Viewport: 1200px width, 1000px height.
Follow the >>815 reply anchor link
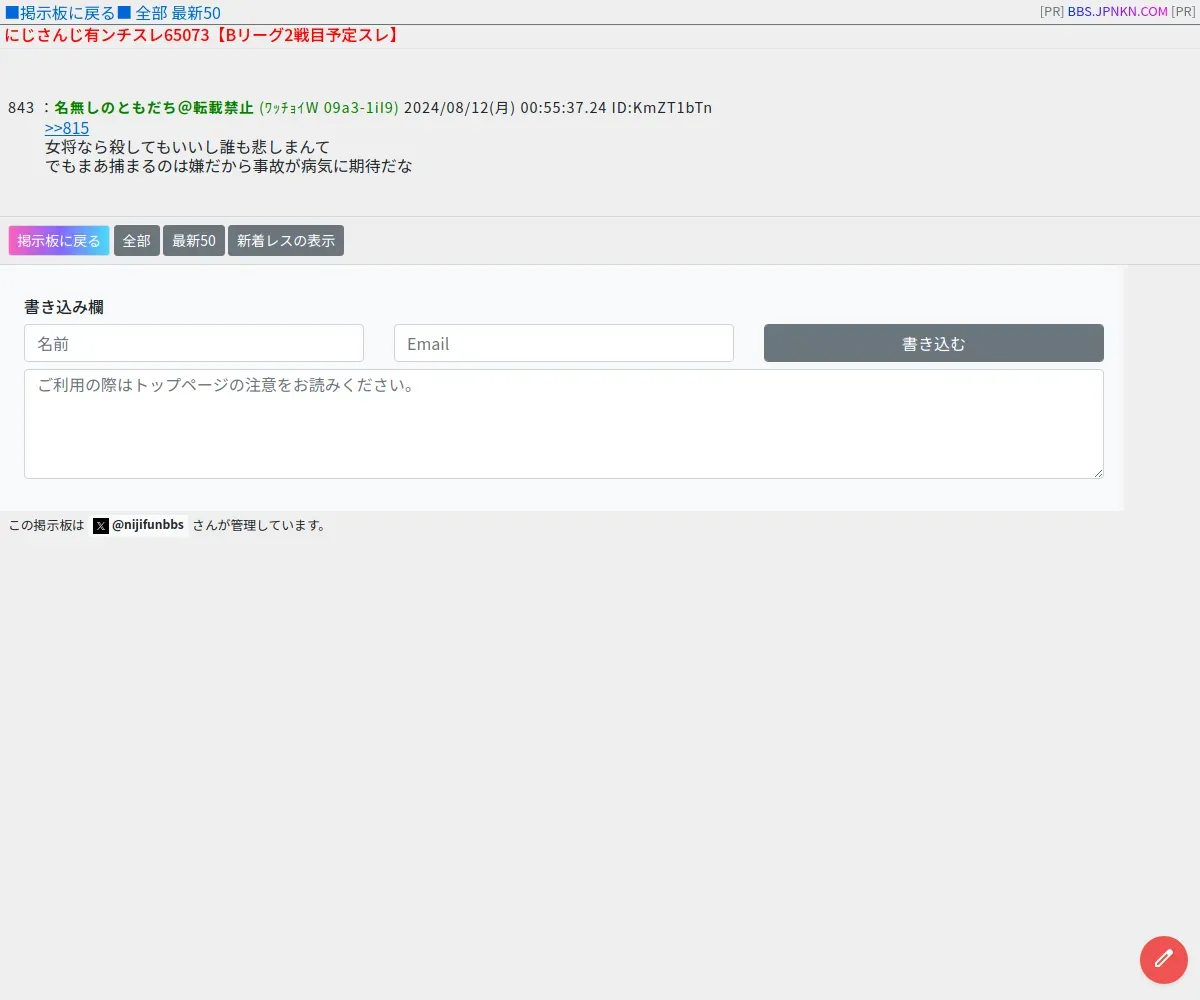pos(67,128)
